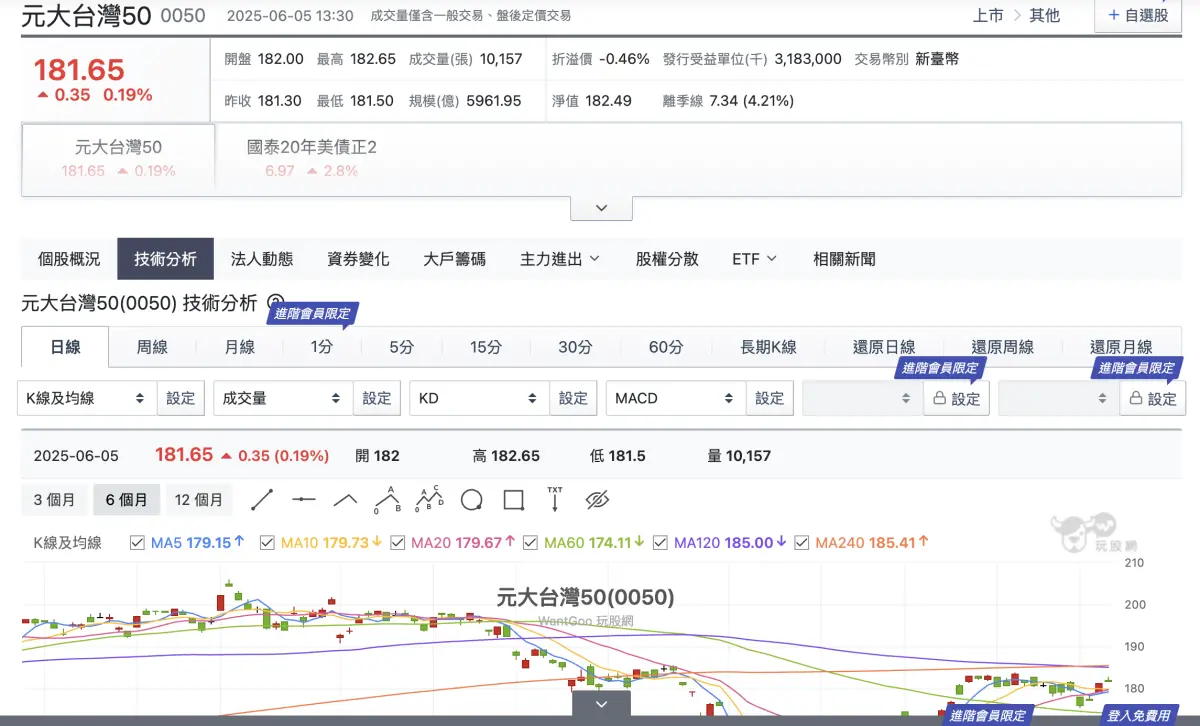Viewport: 1200px width, 726px height.
Task: Switch chart to 60分 period
Action: (666, 347)
